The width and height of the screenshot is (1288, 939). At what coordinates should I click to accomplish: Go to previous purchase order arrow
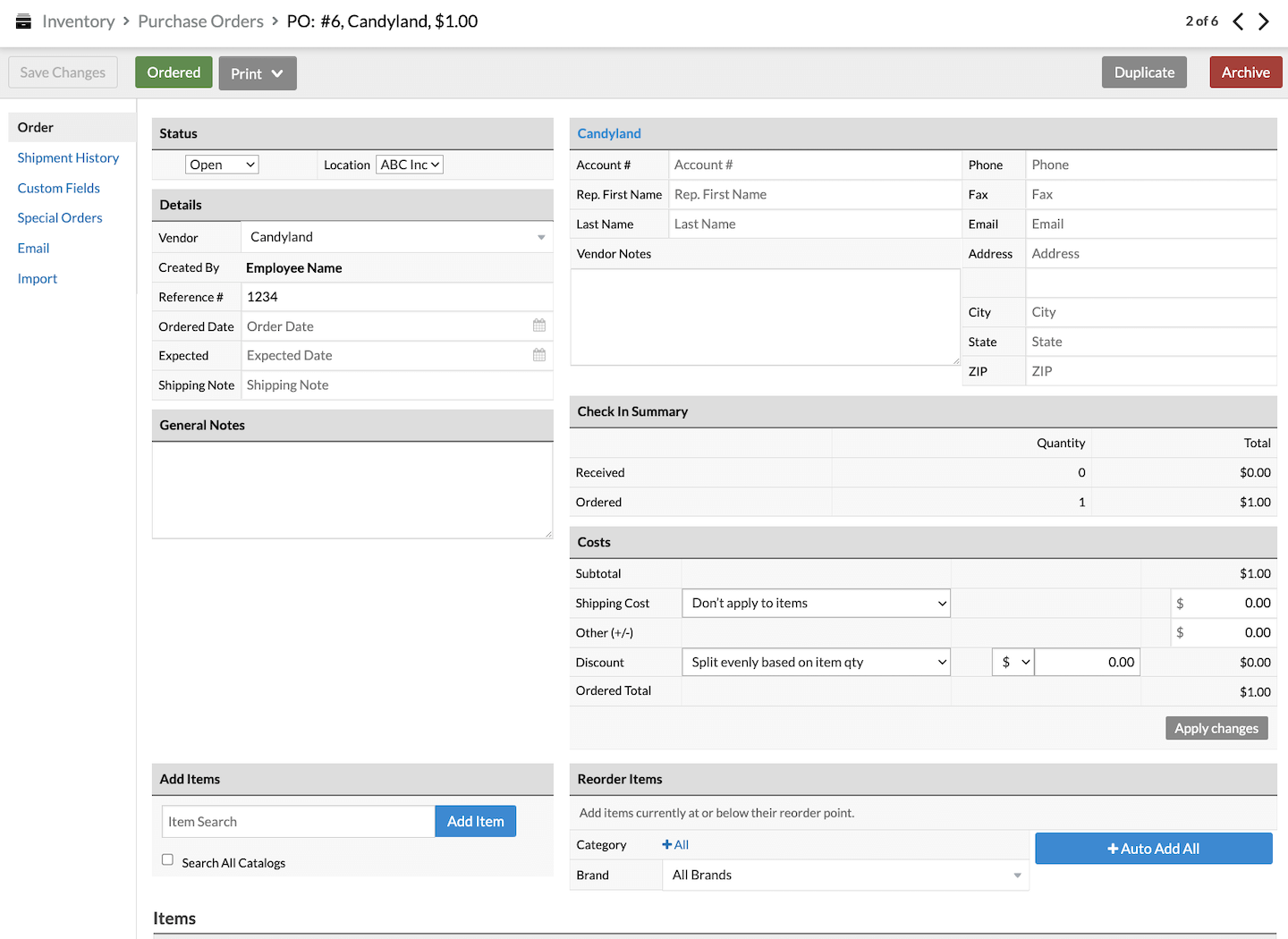1238,21
